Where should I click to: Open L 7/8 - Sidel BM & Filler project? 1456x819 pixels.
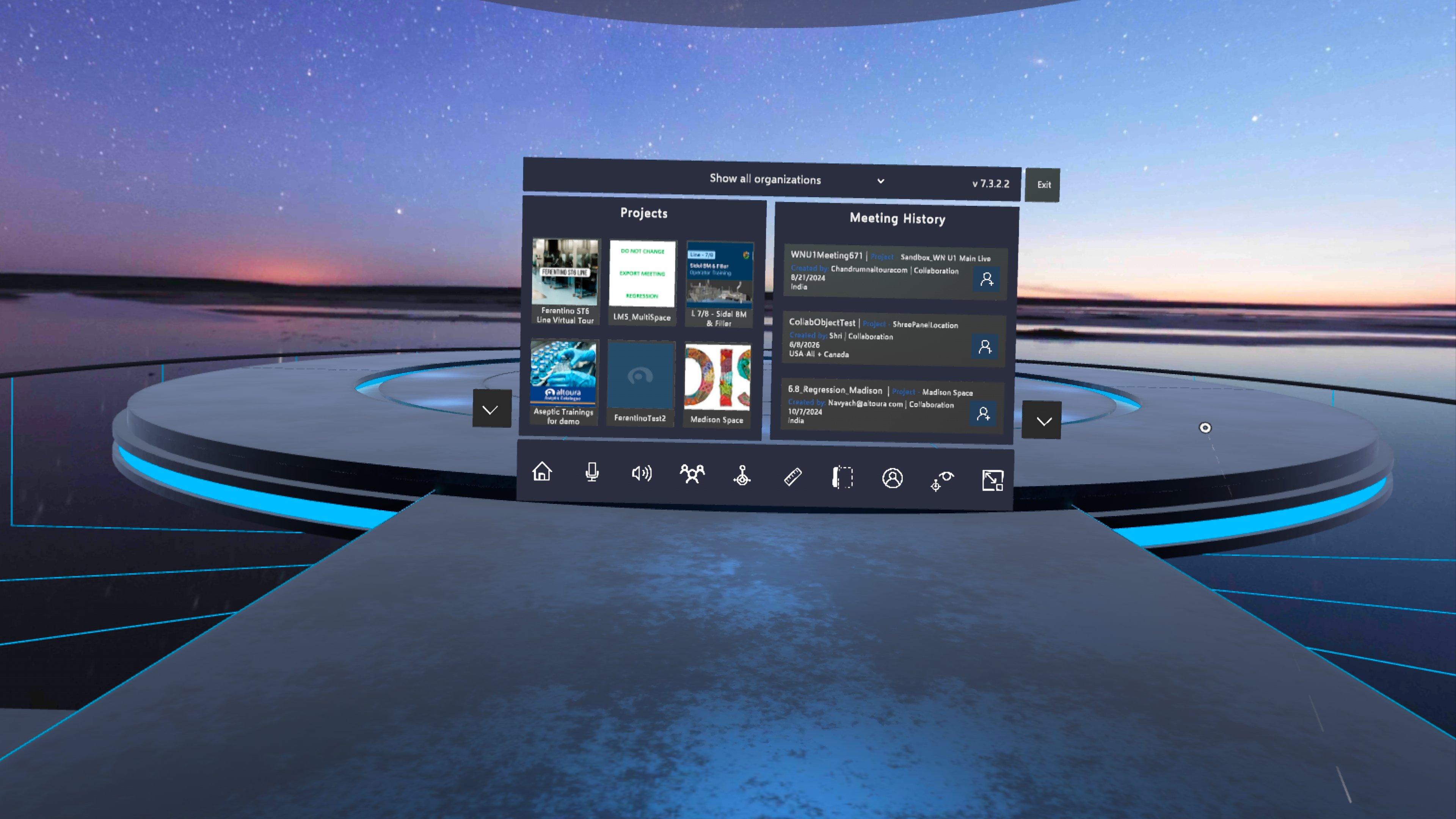tap(719, 284)
